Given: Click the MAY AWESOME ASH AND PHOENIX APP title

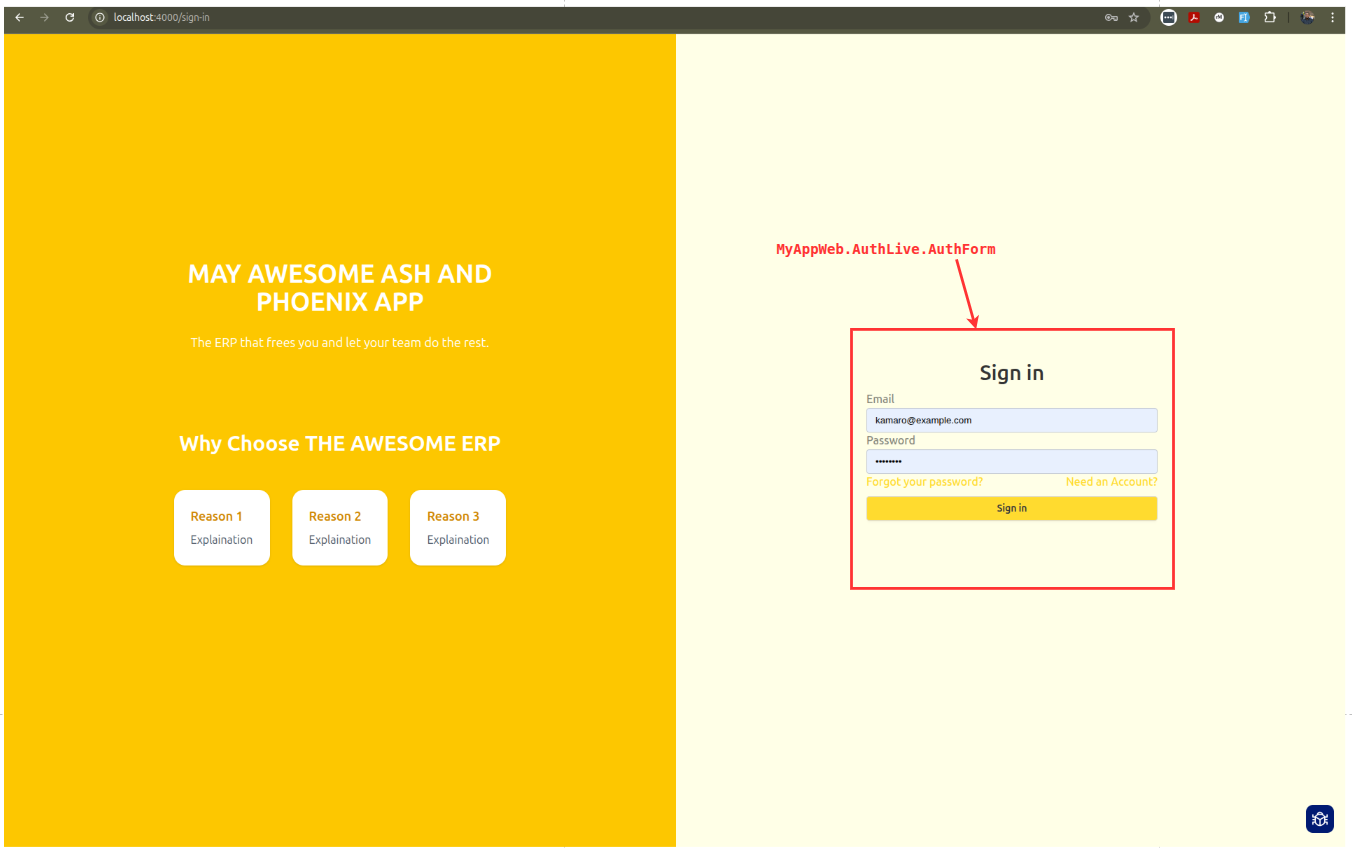Looking at the screenshot, I should tap(340, 287).
